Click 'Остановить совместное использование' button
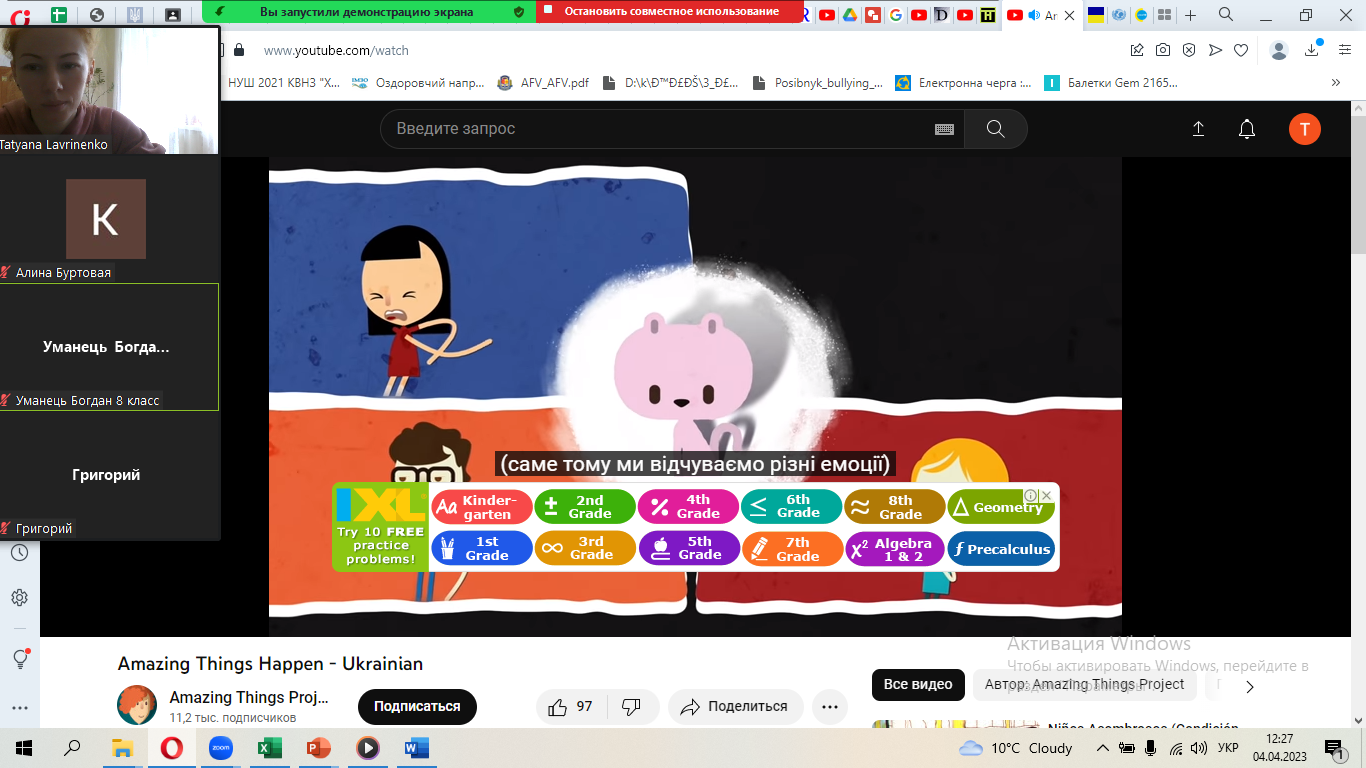 [671, 12]
